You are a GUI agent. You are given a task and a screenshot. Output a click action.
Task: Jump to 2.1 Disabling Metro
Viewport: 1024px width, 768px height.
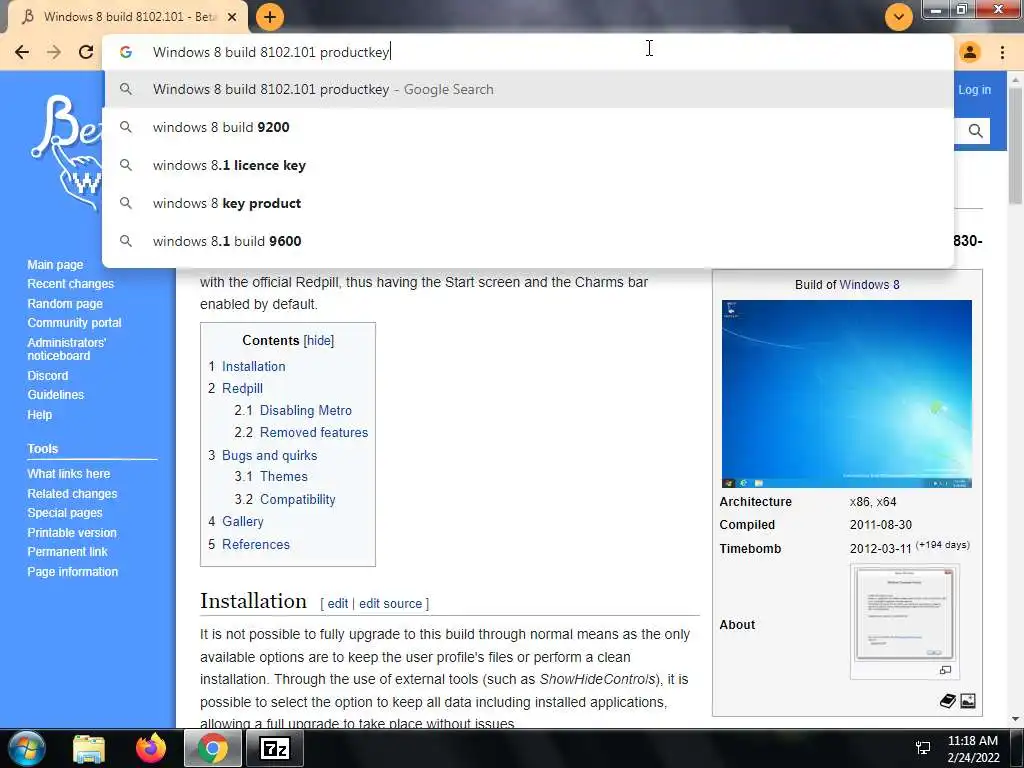click(x=306, y=410)
